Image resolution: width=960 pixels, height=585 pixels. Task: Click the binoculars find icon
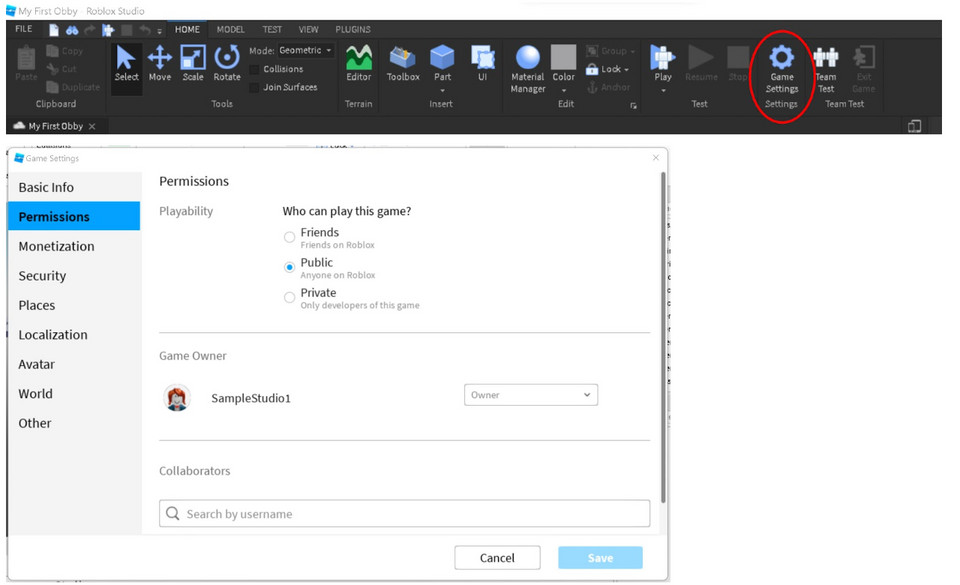[x=72, y=29]
